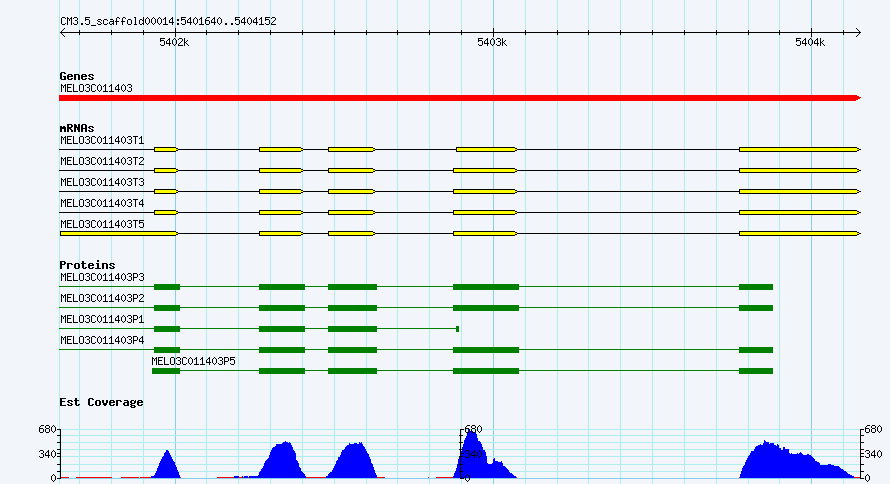The width and height of the screenshot is (890, 484).
Task: Click the 340 value on the right coverage scale
Action: pos(873,454)
